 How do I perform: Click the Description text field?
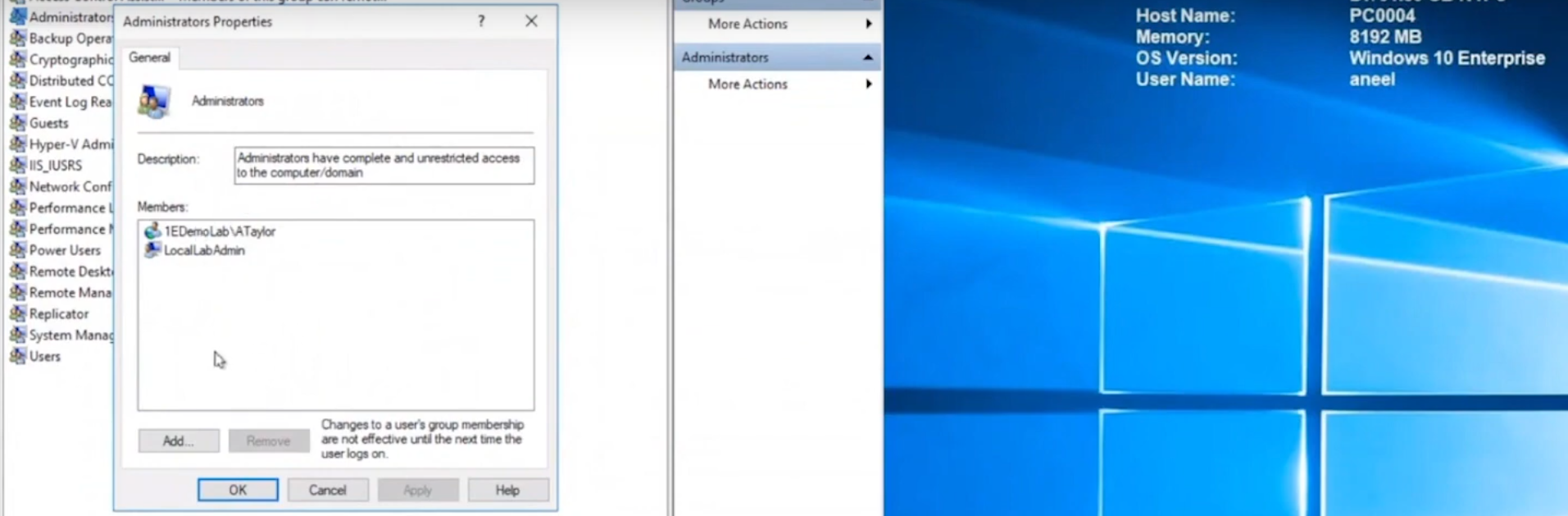tap(384, 165)
